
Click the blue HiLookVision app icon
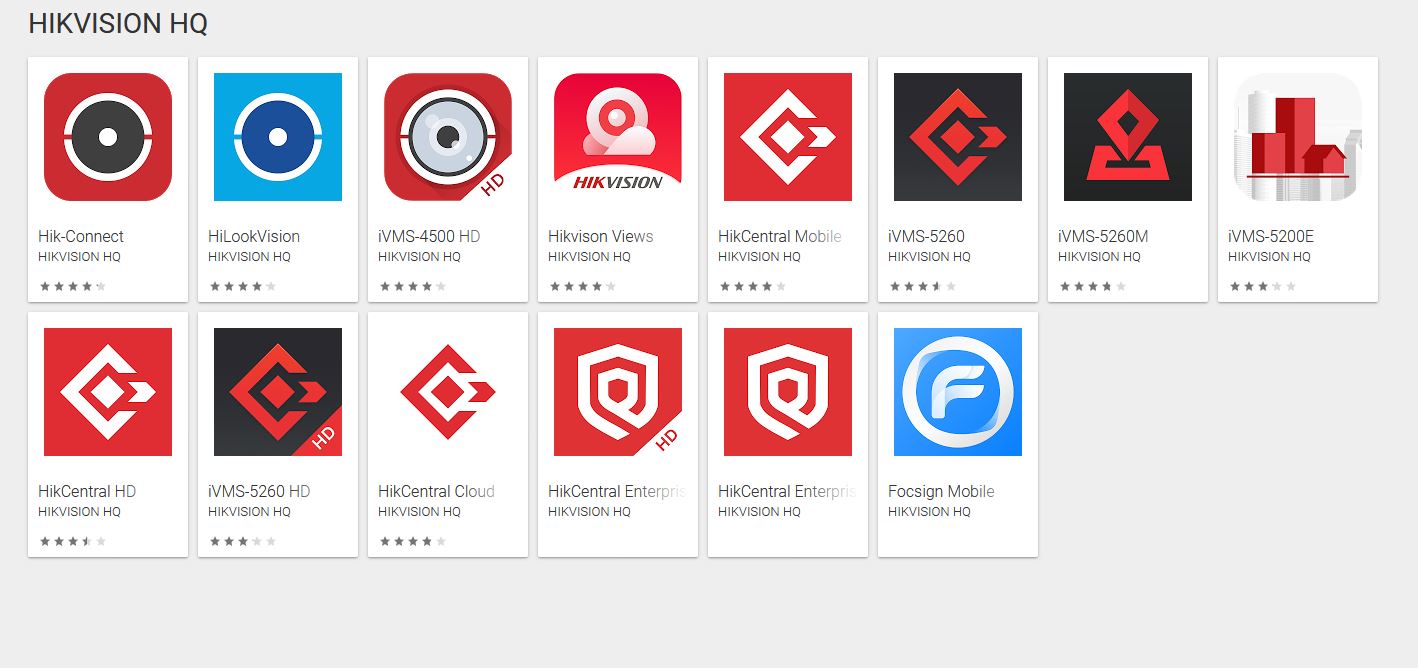[x=278, y=137]
